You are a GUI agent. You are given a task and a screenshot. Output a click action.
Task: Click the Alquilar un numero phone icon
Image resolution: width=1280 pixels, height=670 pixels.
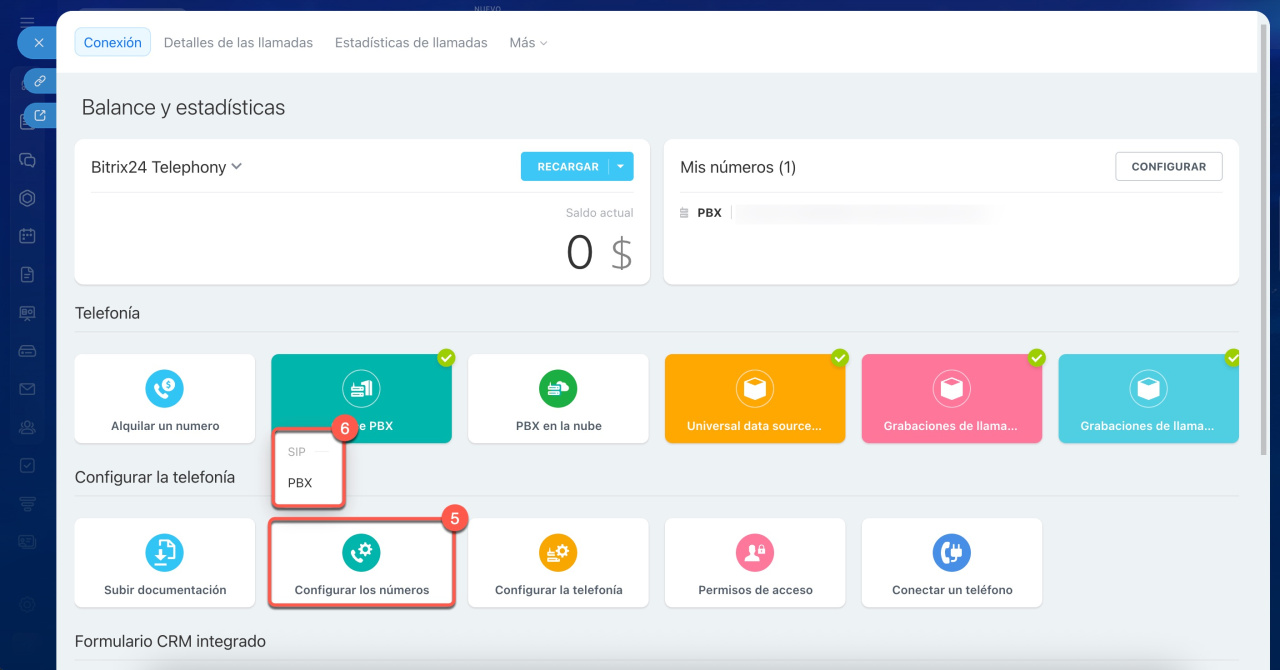point(164,388)
